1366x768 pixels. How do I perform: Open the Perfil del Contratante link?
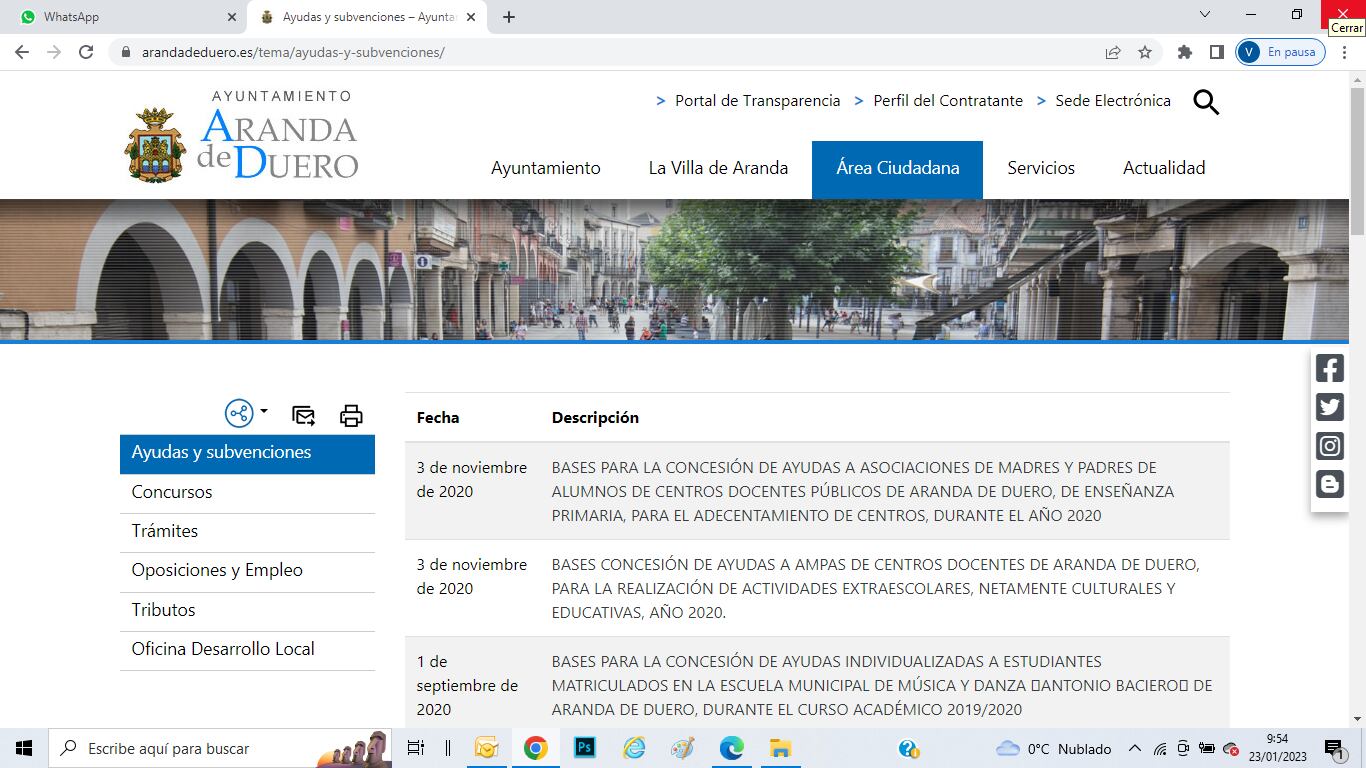tap(948, 100)
